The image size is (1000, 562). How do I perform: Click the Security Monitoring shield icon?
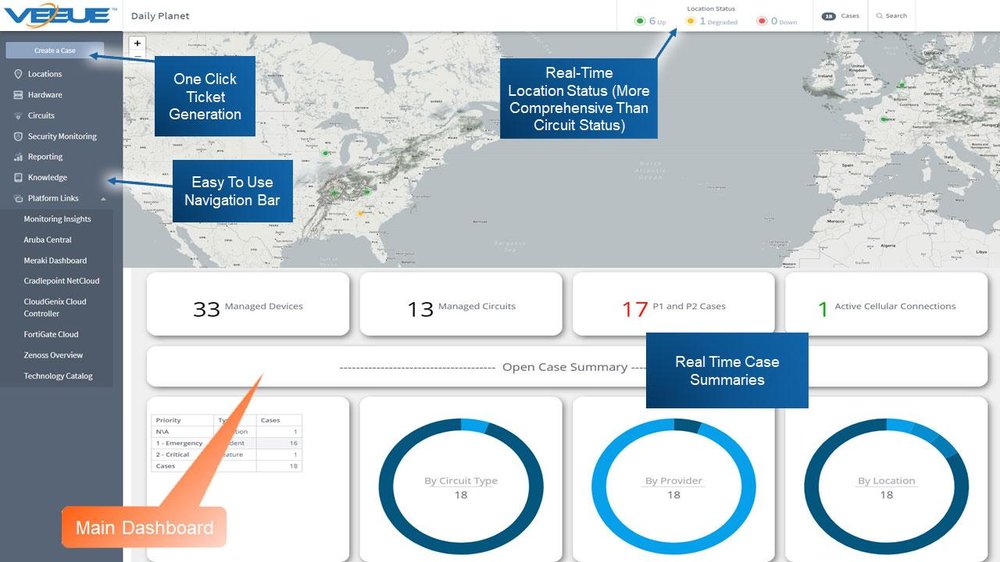pyautogui.click(x=18, y=137)
